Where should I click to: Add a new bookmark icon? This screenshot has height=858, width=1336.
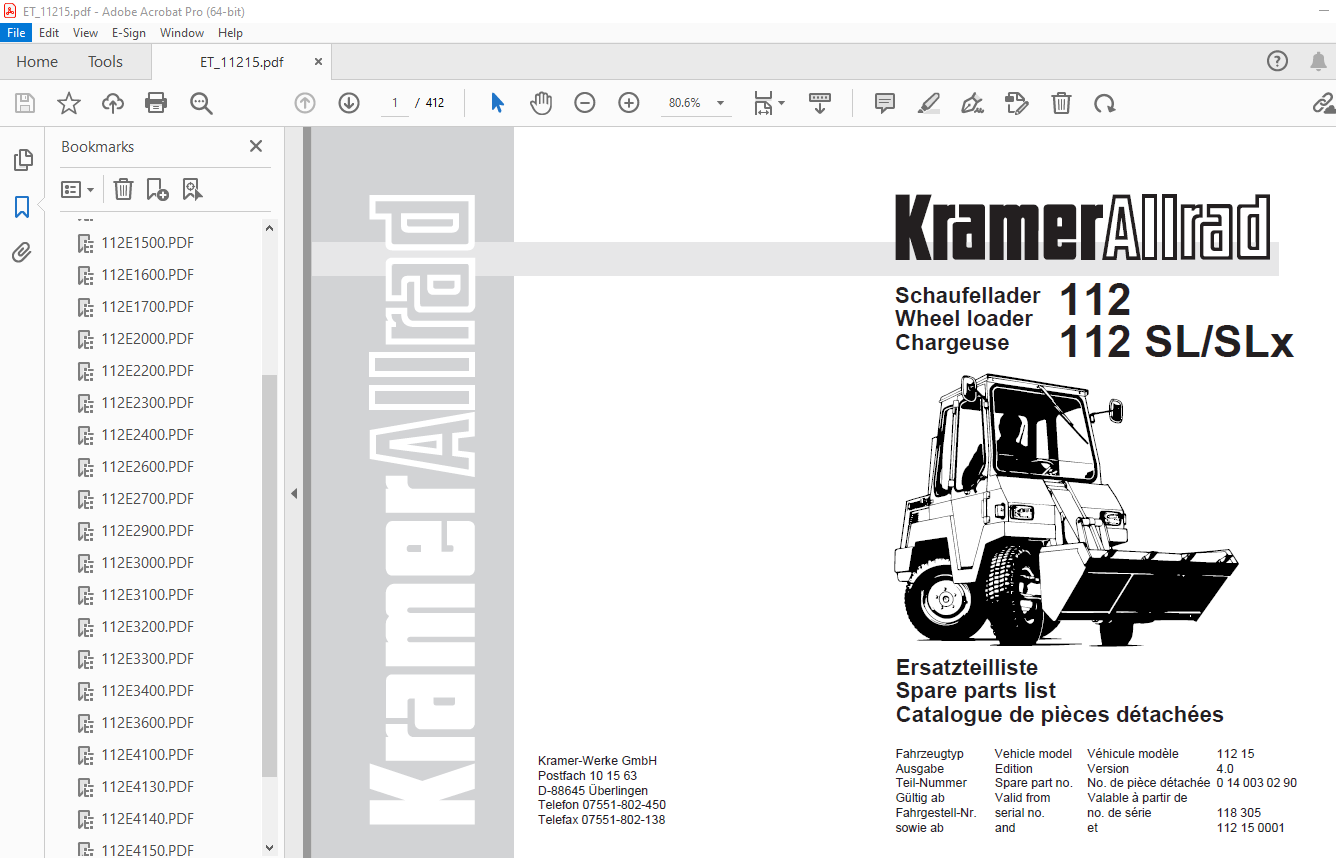(157, 189)
